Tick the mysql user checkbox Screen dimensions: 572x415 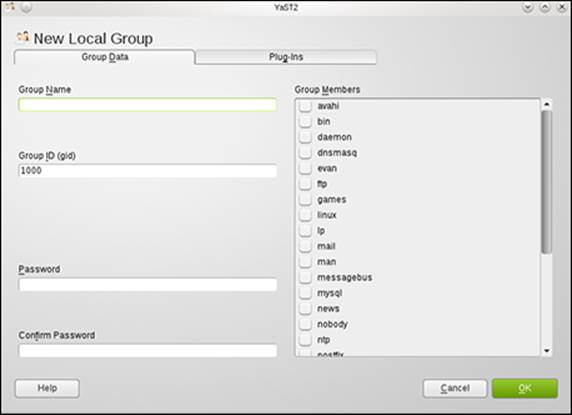[305, 293]
